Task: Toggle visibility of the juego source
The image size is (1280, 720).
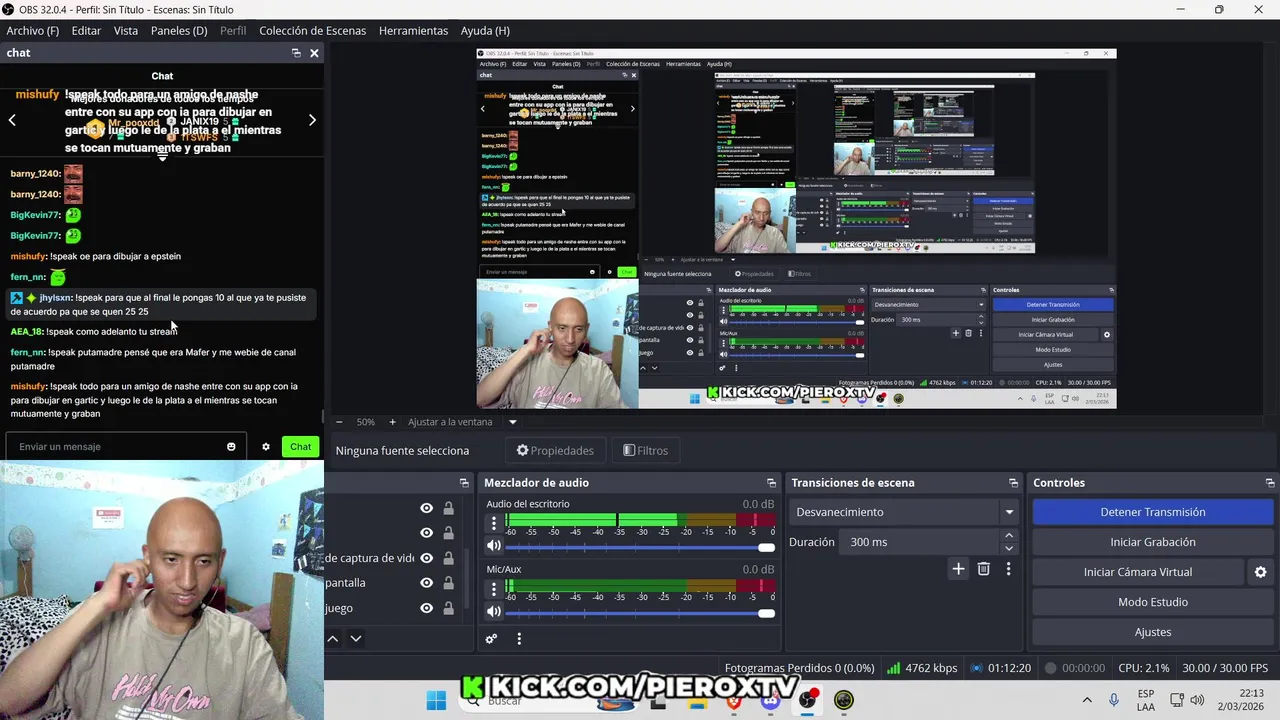Action: click(x=426, y=608)
